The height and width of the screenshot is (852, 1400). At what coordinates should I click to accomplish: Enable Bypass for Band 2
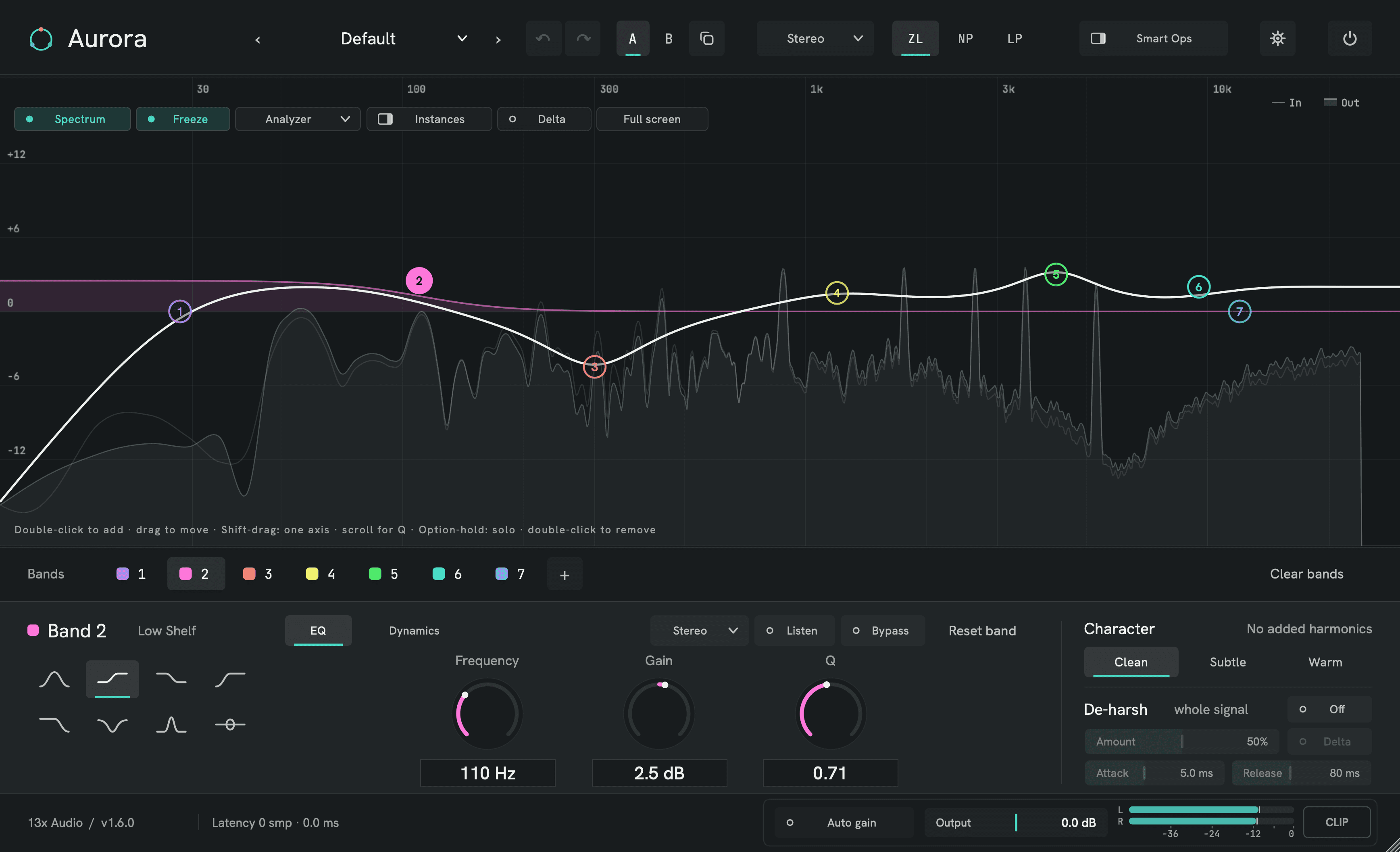click(883, 631)
